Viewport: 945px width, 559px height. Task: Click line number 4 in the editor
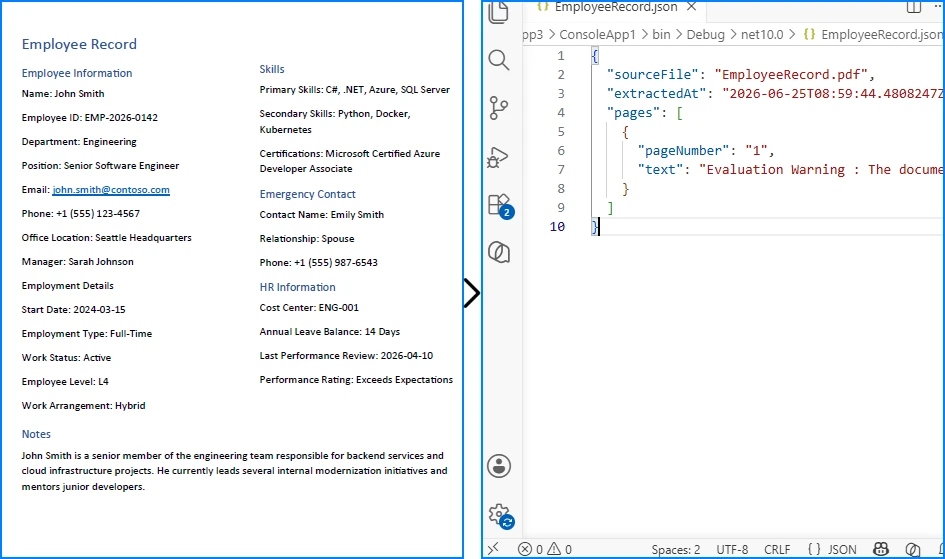pos(560,113)
